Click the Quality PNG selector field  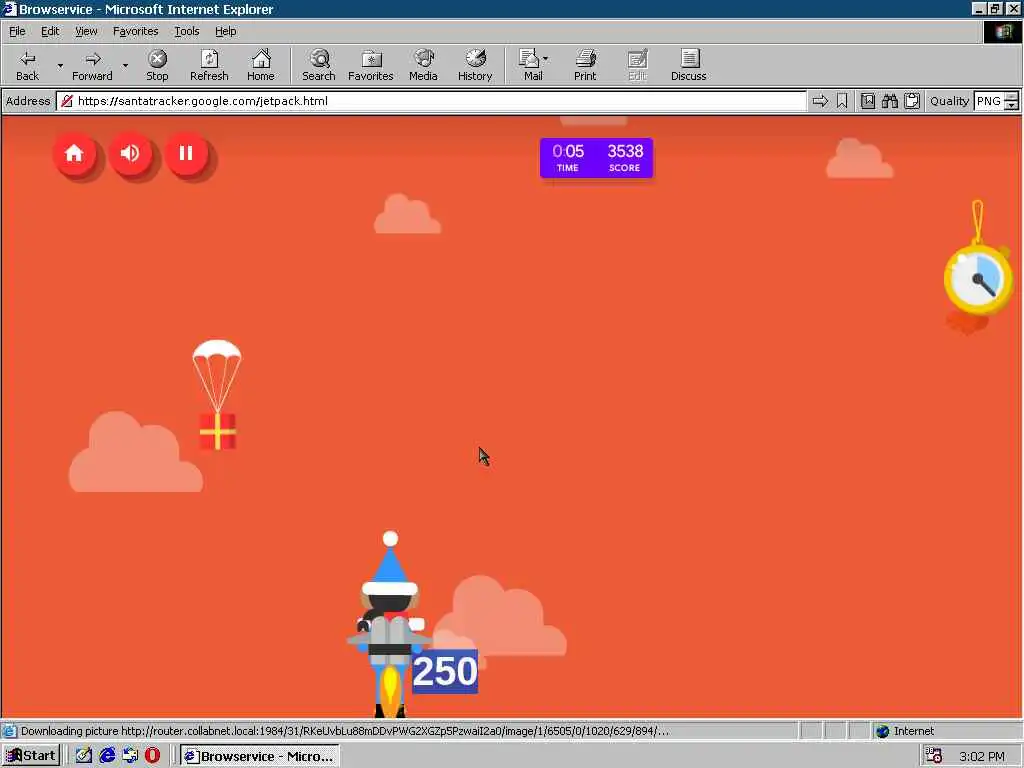click(988, 101)
